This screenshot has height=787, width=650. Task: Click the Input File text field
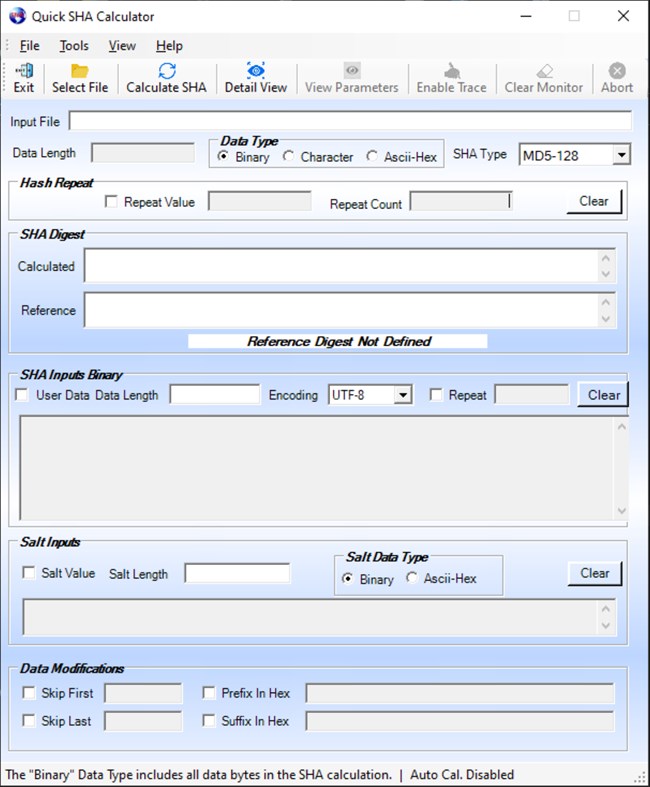pyautogui.click(x=350, y=121)
